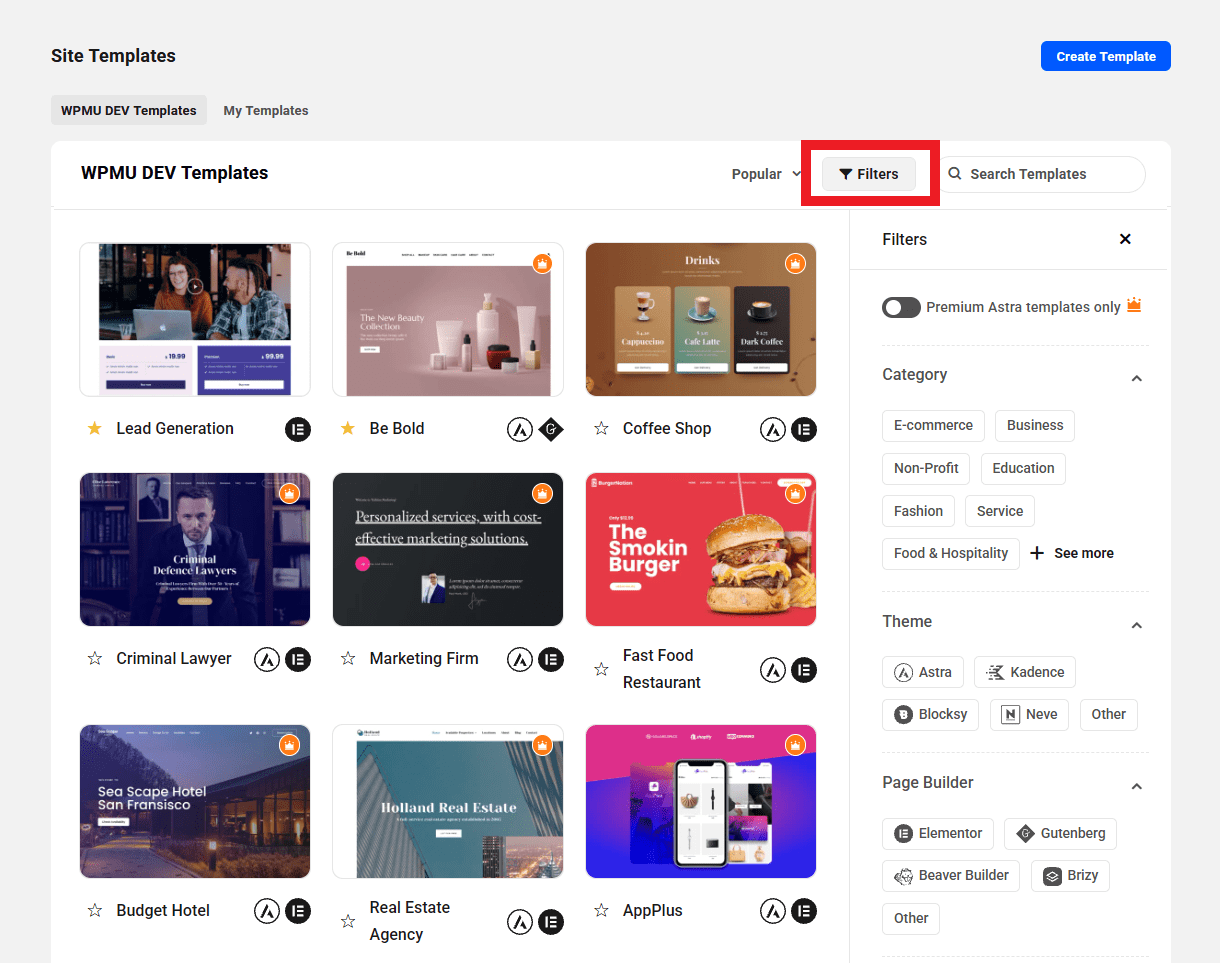Unfavorite the Be Bold template star
The height and width of the screenshot is (963, 1220).
point(348,428)
